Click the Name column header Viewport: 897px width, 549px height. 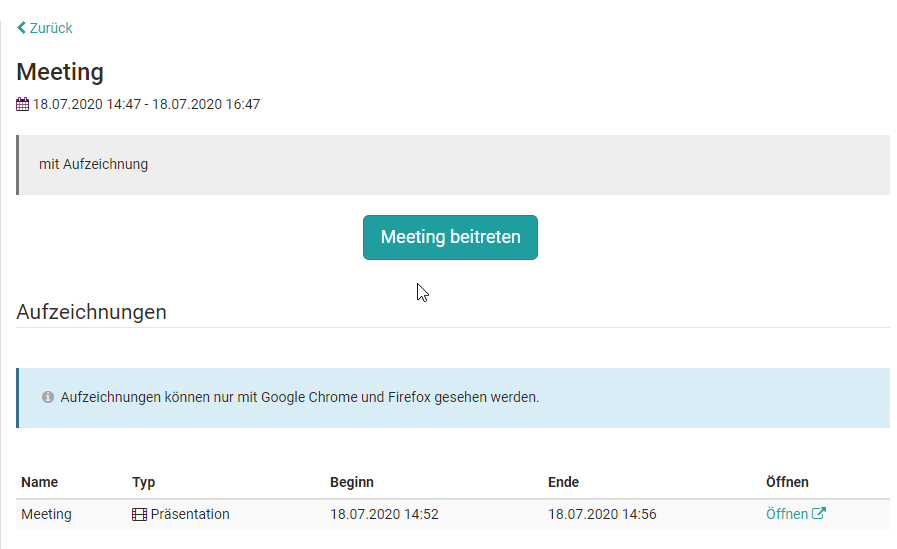point(40,482)
